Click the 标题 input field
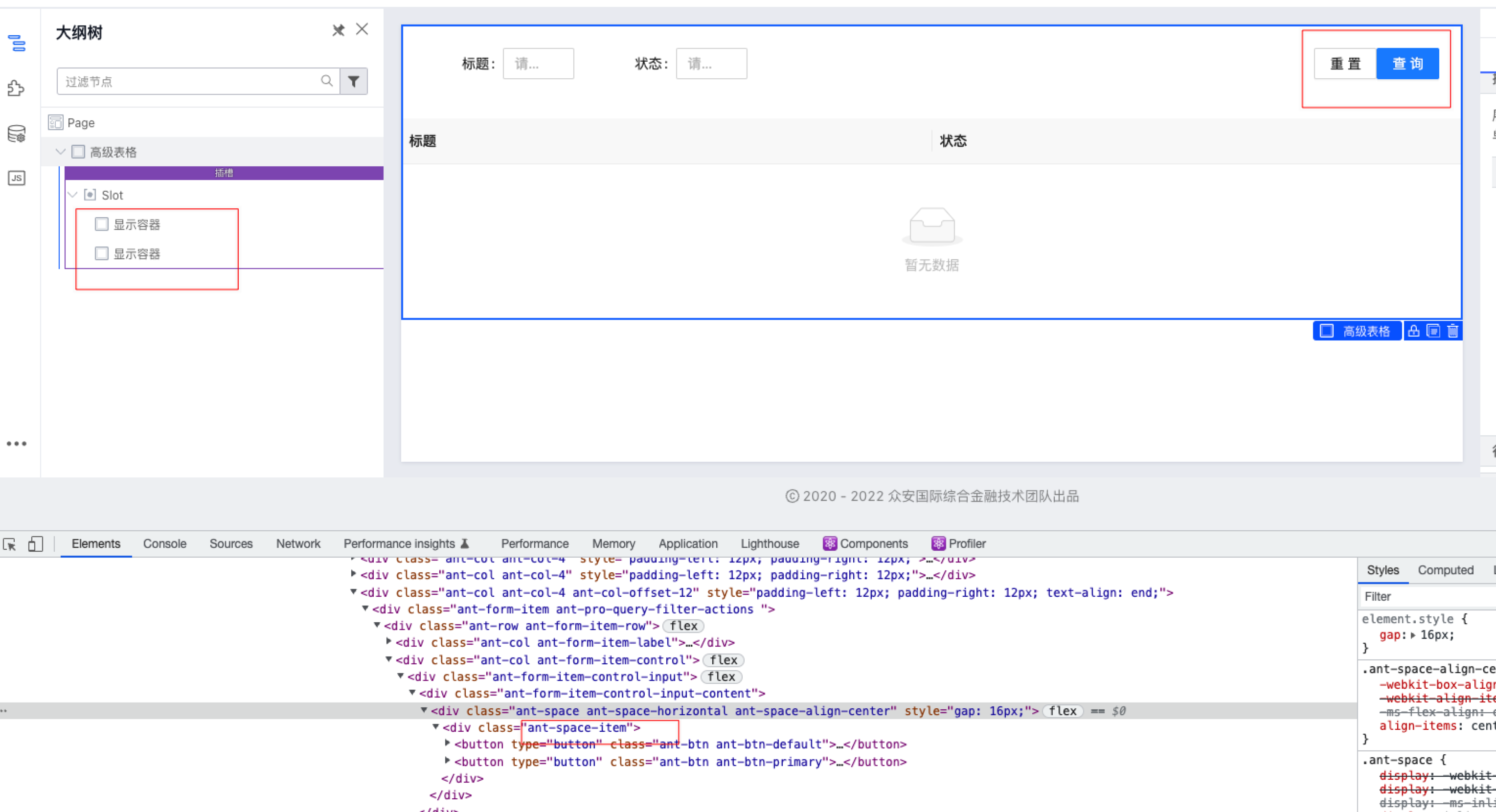The height and width of the screenshot is (812, 1496). (x=538, y=63)
